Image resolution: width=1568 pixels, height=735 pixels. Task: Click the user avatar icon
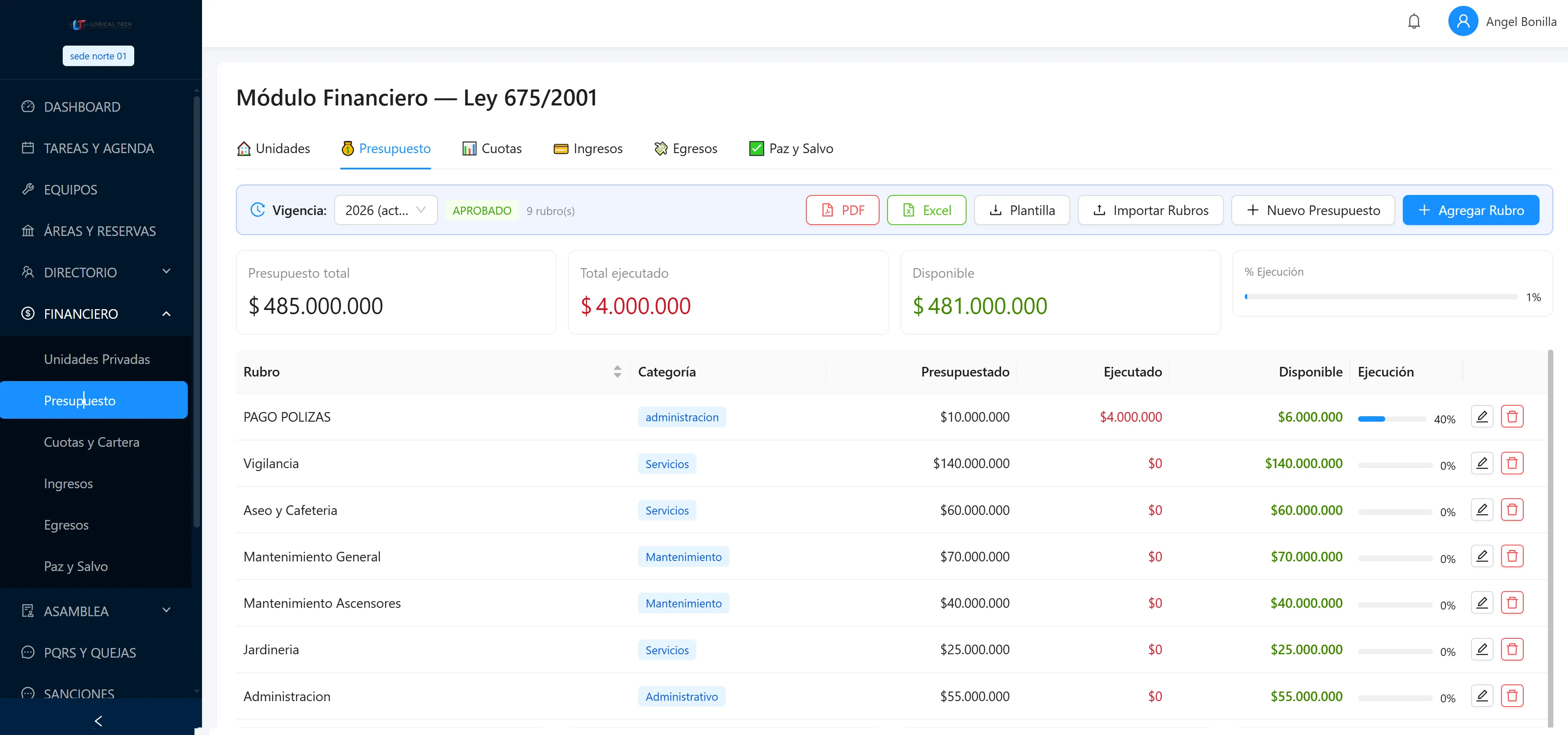click(1463, 21)
